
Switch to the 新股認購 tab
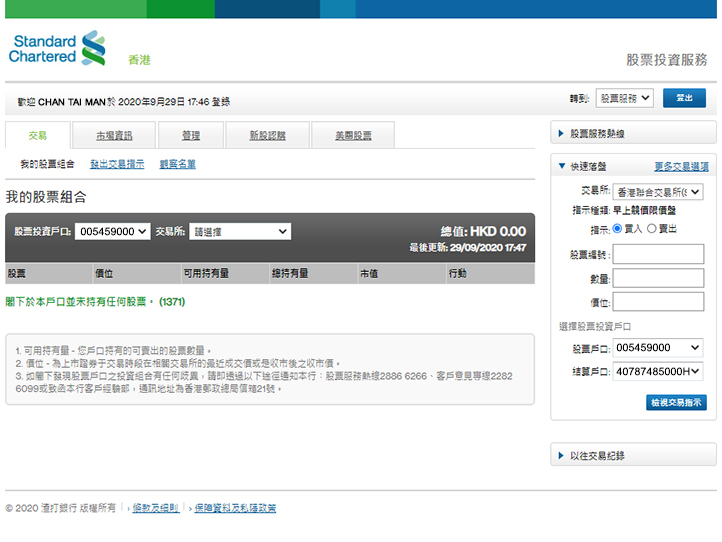click(x=267, y=135)
